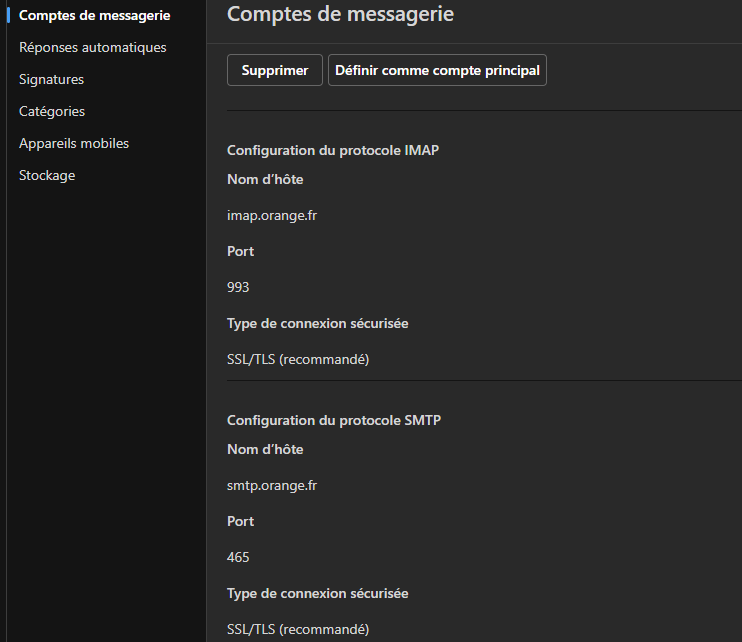Screen dimensions: 742x642
Task: Click the Nom d'hôte label in IMAP section
Action: (x=265, y=180)
